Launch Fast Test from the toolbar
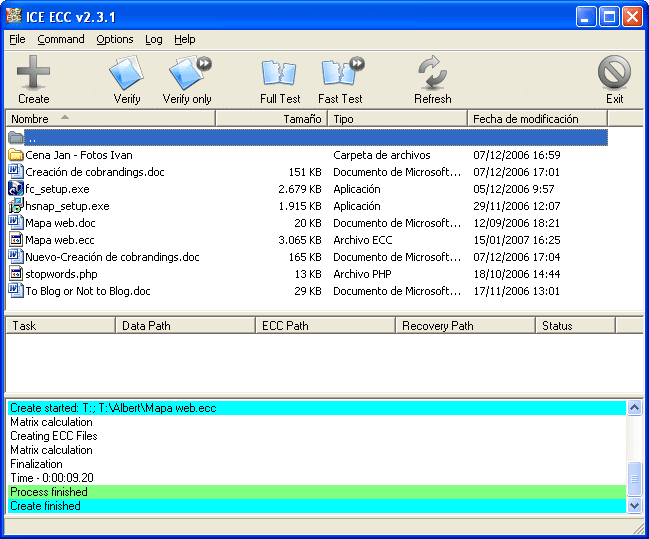Screen dimensions: 649x539 340,80
